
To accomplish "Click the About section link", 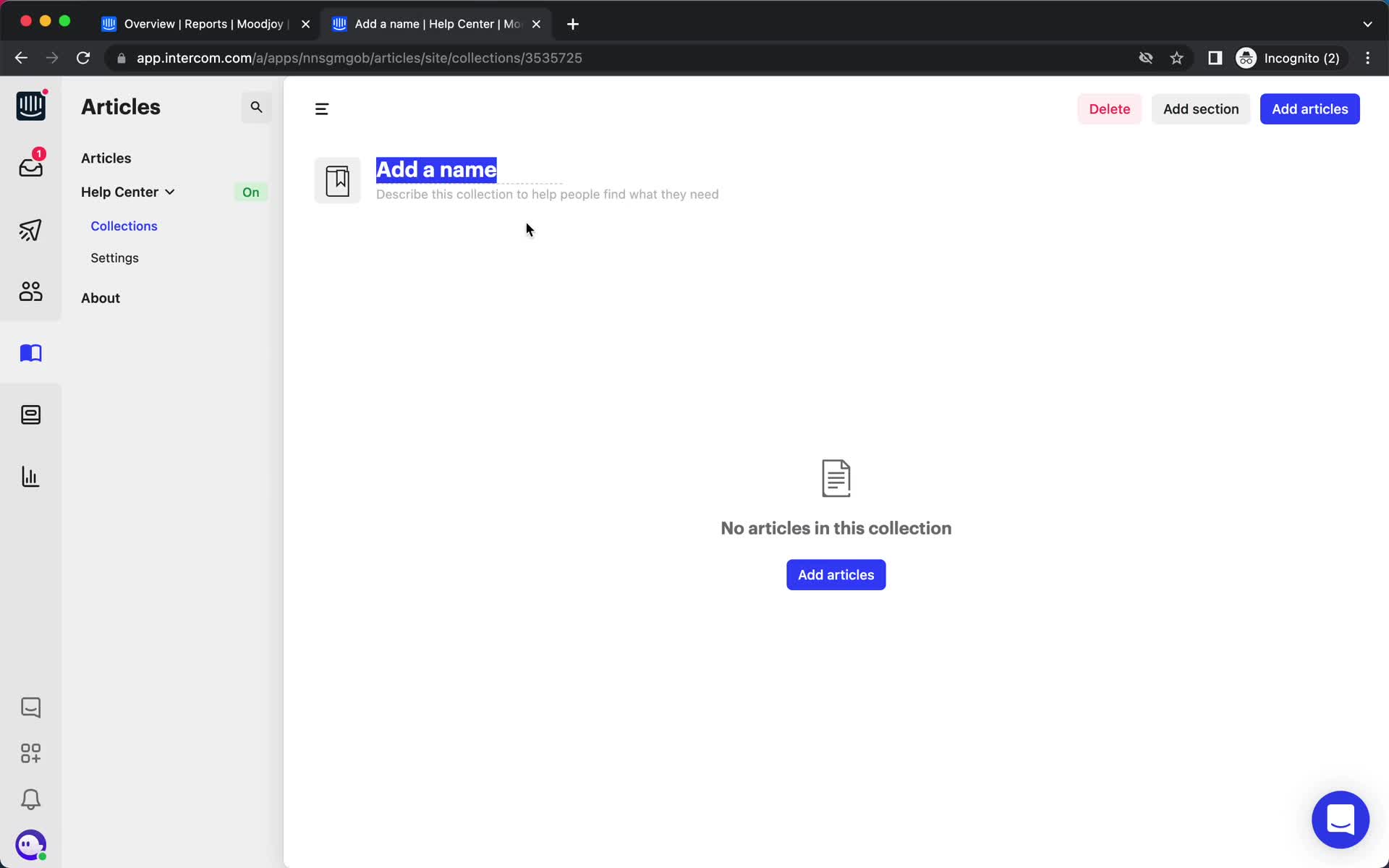I will point(100,297).
